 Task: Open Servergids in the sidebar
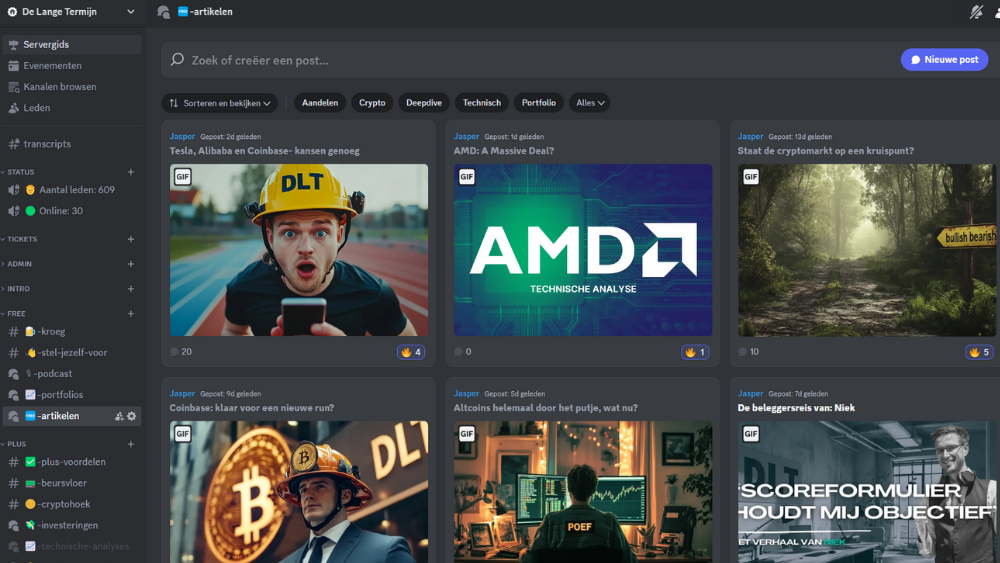[71, 44]
